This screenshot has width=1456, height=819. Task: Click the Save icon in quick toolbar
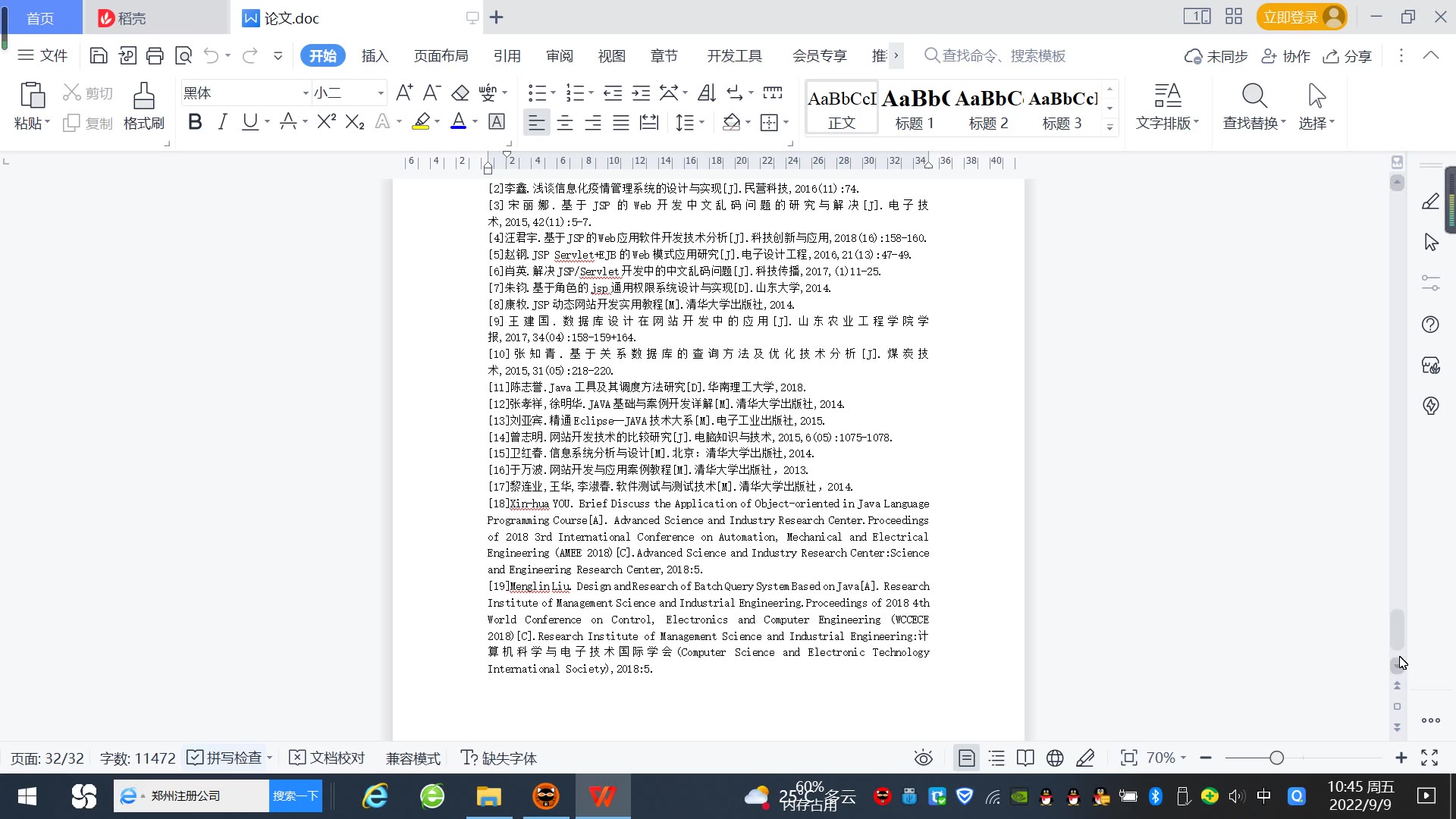coord(99,55)
